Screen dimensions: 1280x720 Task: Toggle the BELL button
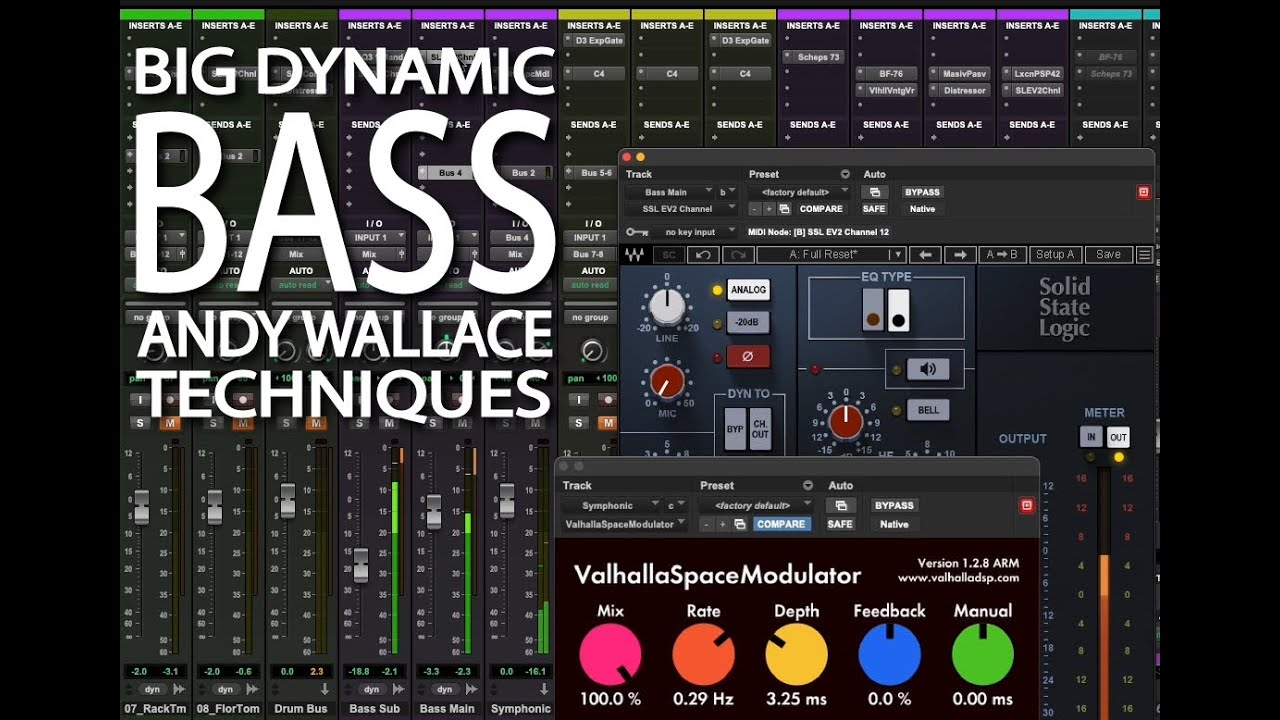click(x=927, y=410)
